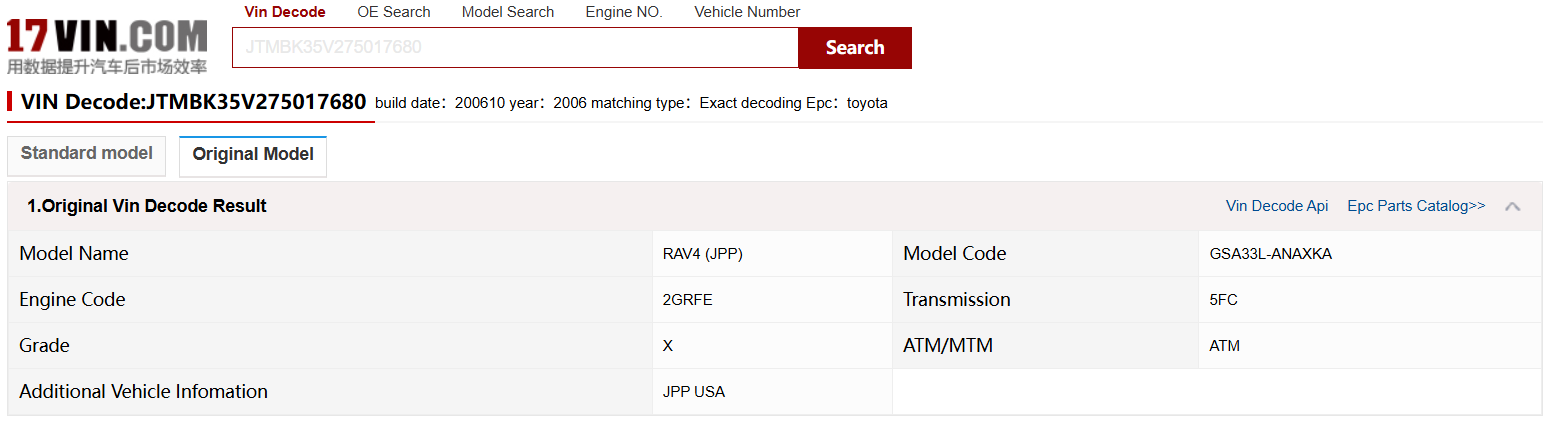Open the Epc Parts Catalog link
Screen dimensions: 1555x432
pos(1416,206)
